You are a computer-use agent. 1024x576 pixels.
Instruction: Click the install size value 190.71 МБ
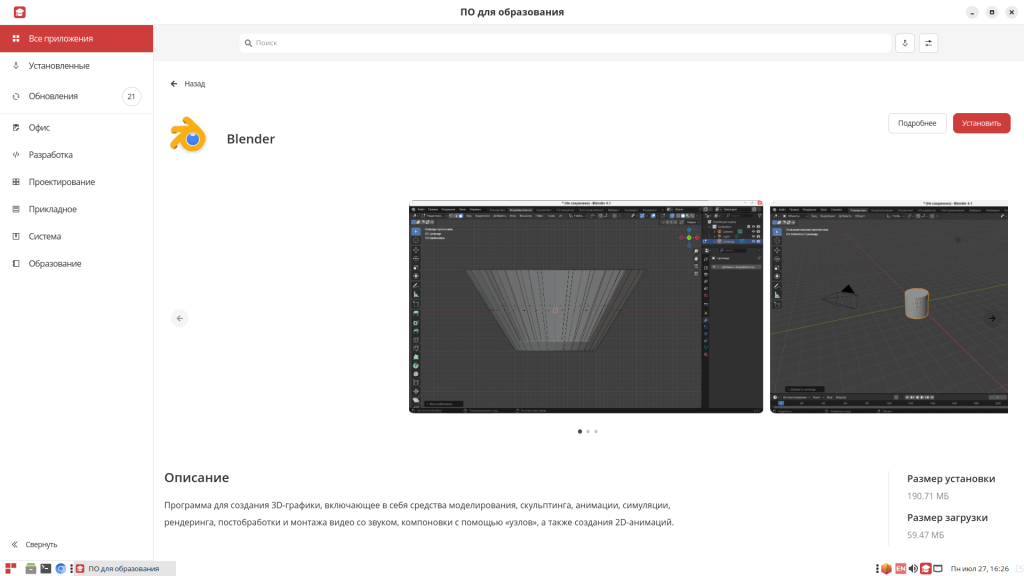[x=927, y=496]
